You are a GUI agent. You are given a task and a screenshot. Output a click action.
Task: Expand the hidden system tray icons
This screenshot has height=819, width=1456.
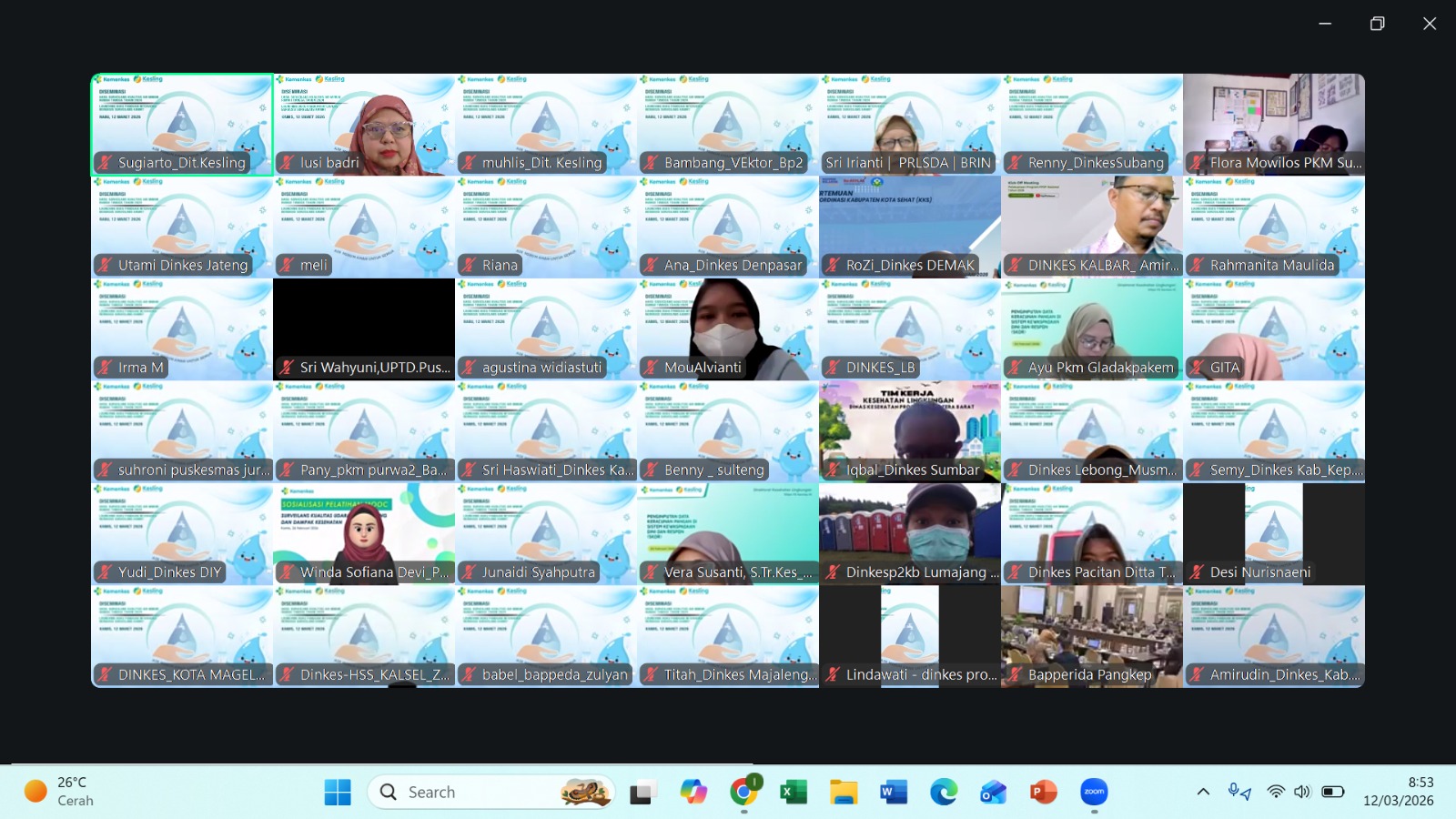(x=1203, y=792)
